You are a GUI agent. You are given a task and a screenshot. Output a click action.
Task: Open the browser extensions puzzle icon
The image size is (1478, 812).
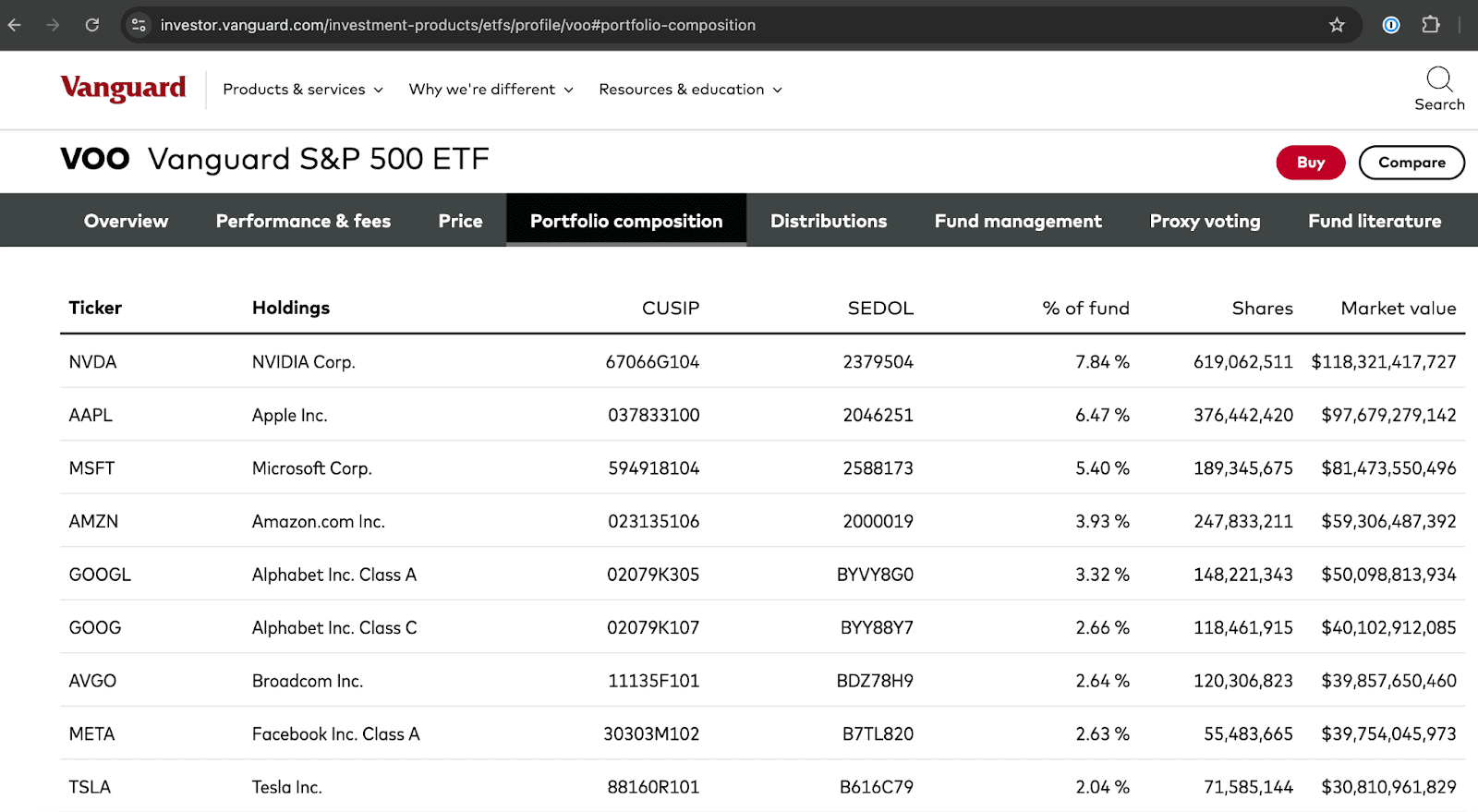pyautogui.click(x=1431, y=25)
